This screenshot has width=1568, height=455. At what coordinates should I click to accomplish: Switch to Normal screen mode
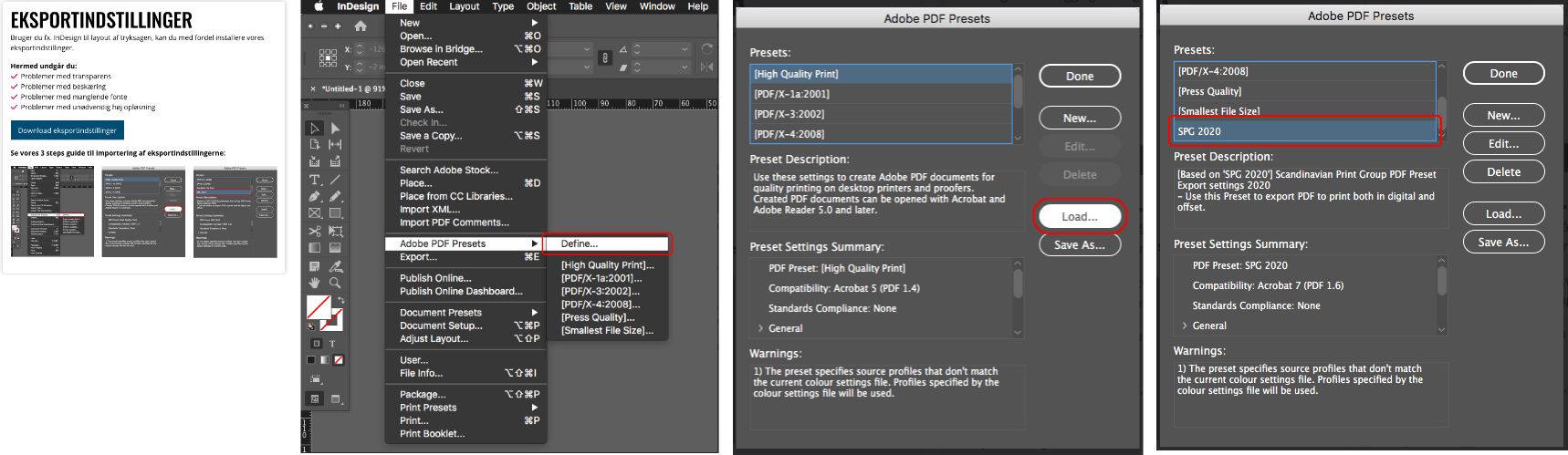click(x=315, y=398)
